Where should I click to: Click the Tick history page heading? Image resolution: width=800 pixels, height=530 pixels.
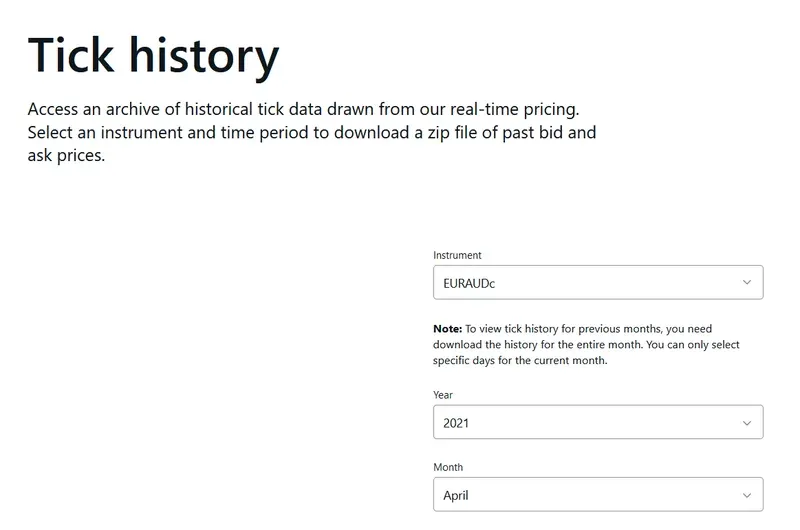(x=153, y=56)
